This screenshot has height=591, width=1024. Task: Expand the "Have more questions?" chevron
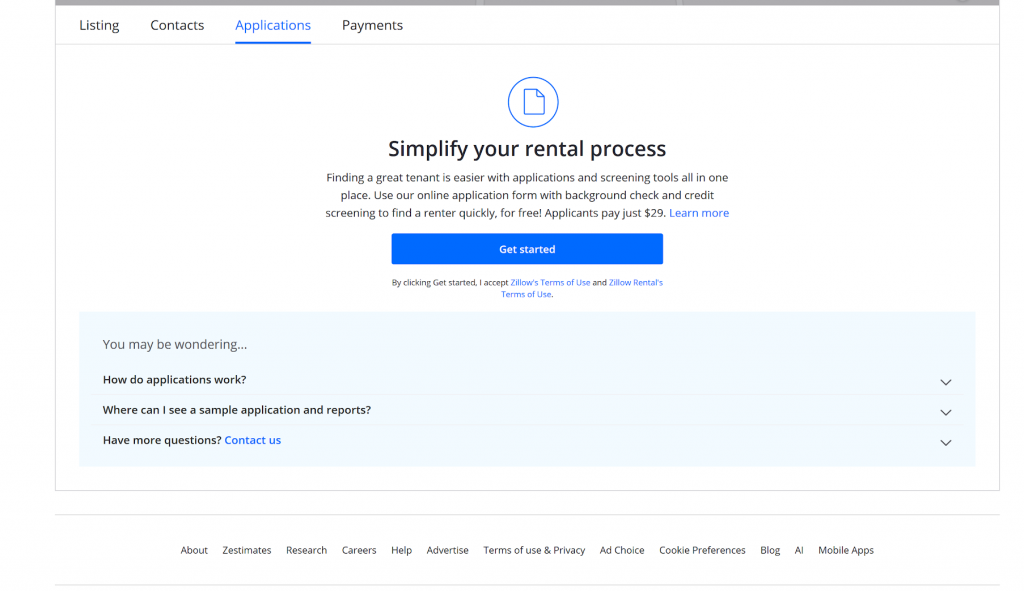pyautogui.click(x=945, y=443)
